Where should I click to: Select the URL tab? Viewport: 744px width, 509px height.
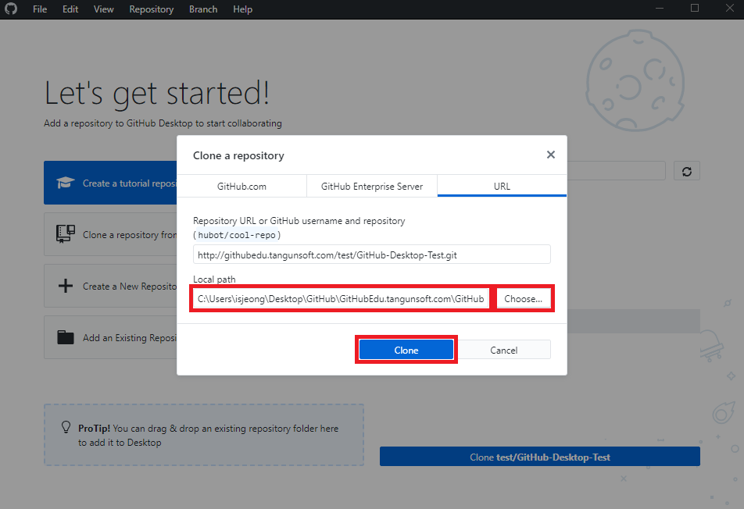[502, 186]
